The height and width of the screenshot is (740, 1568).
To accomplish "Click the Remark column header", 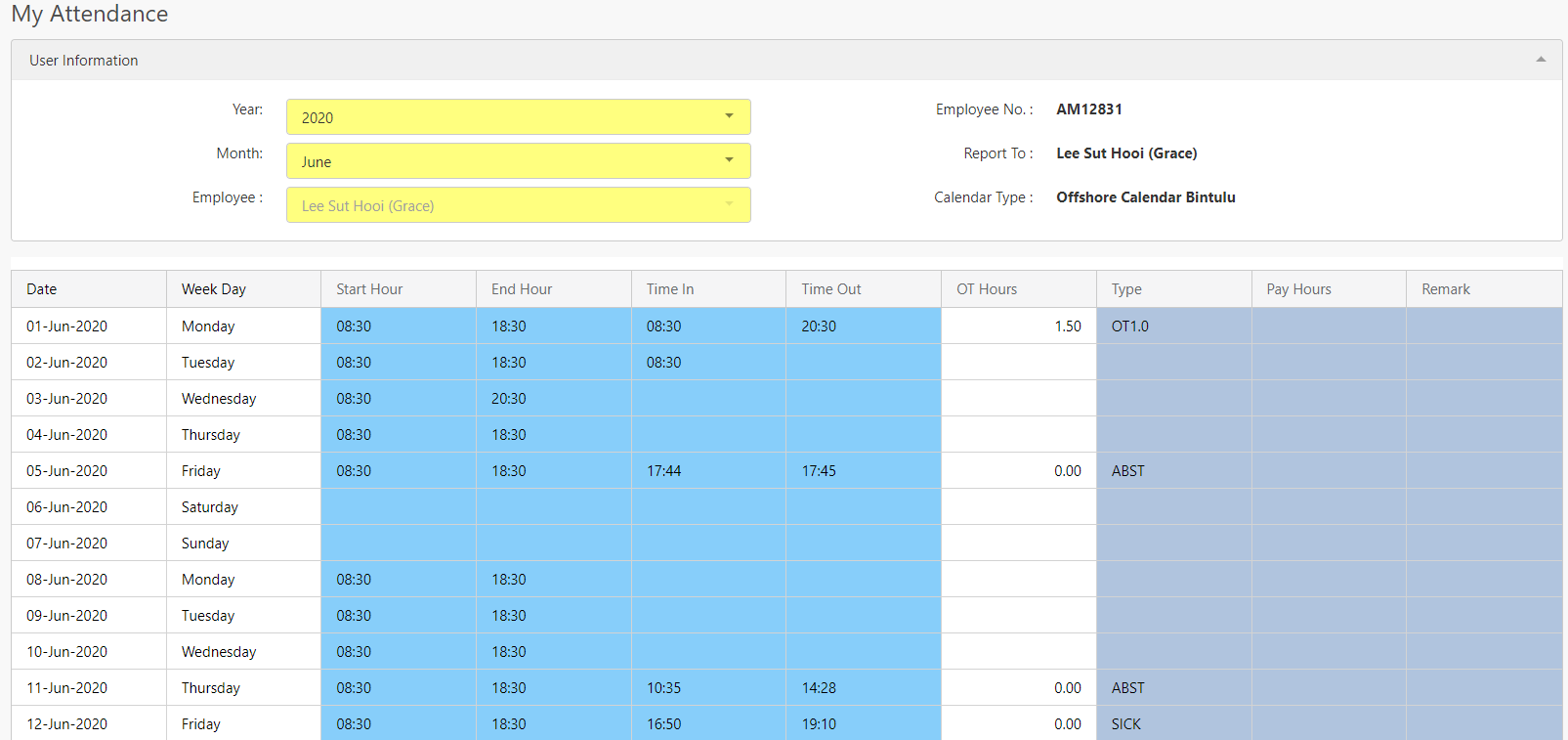I will coord(1484,289).
